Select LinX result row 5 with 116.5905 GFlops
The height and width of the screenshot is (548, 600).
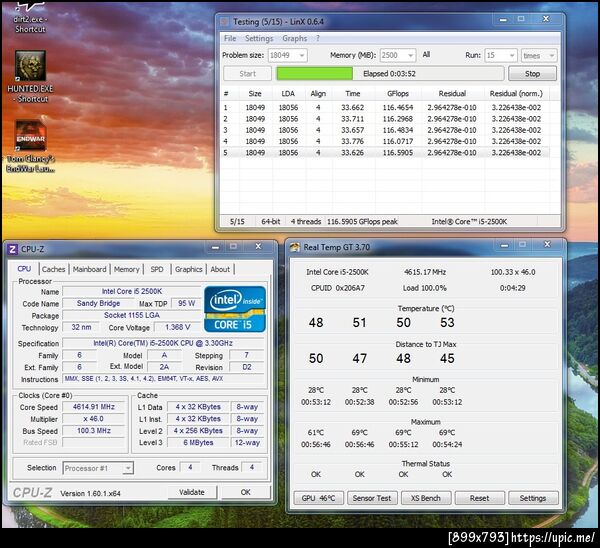click(x=385, y=153)
